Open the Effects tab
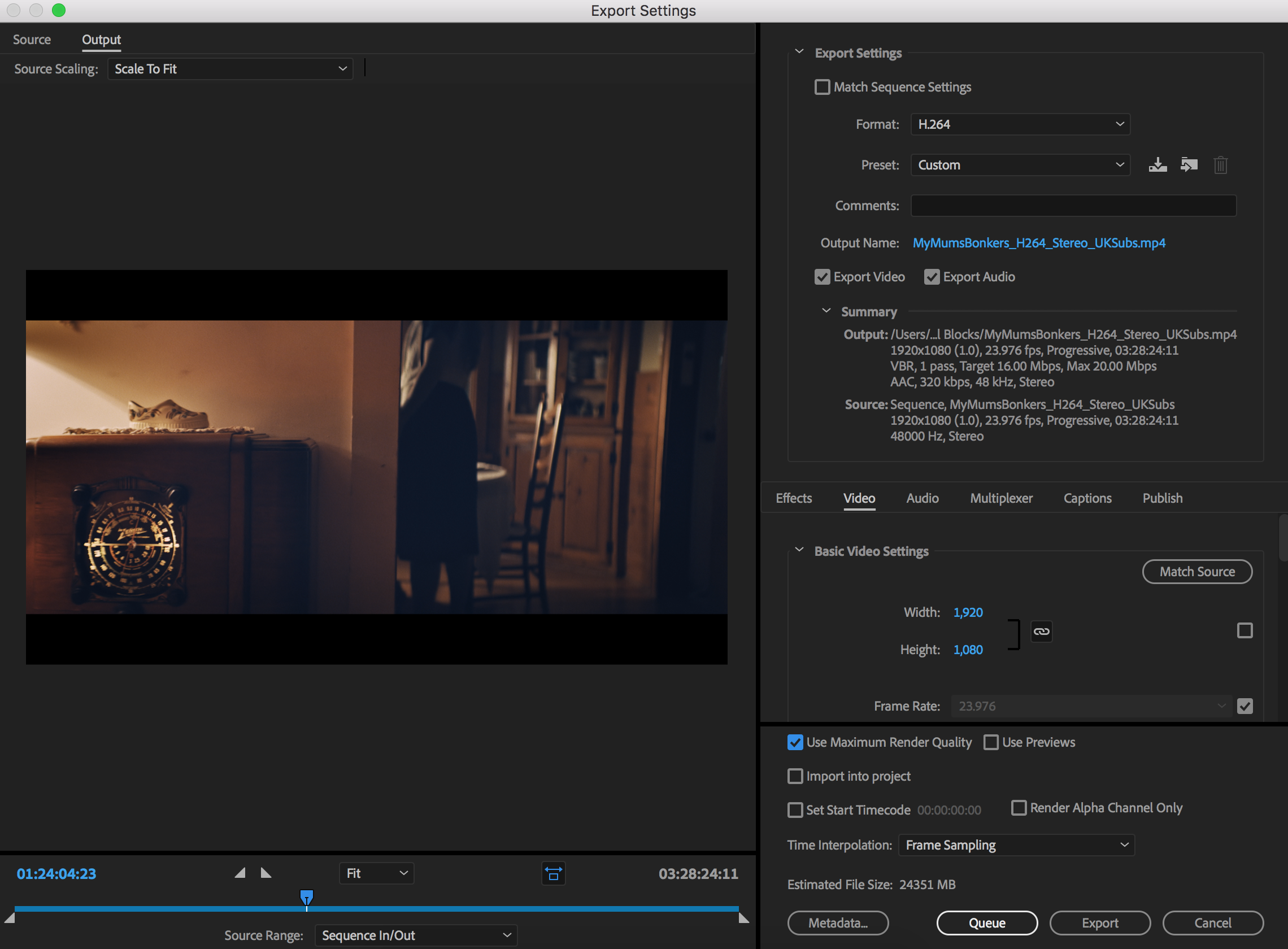 [793, 498]
